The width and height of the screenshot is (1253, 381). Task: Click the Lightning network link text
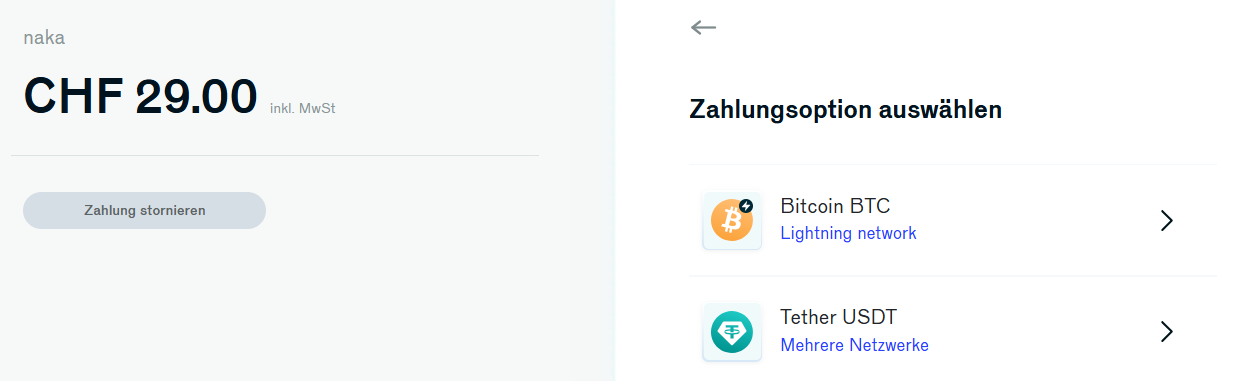pos(848,233)
